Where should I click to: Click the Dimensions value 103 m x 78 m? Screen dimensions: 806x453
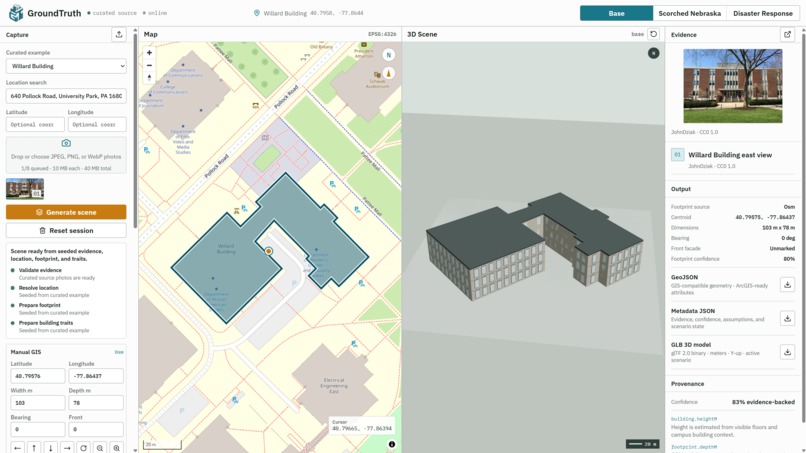coord(778,227)
